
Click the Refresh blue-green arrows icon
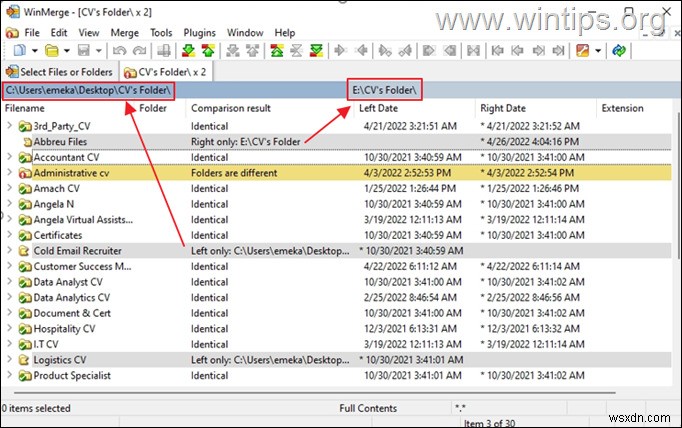click(x=619, y=51)
